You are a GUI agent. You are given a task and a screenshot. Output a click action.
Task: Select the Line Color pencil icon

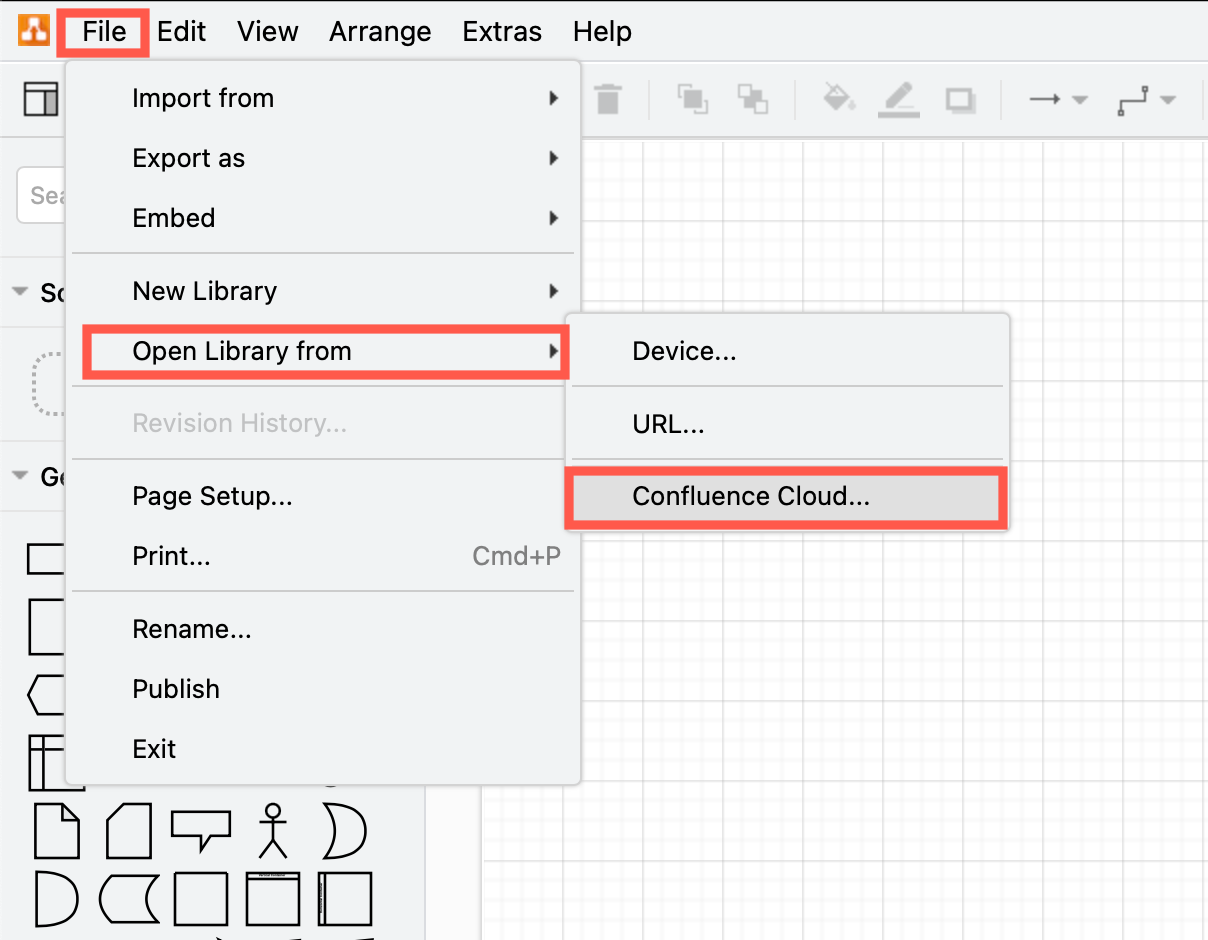pyautogui.click(x=897, y=99)
